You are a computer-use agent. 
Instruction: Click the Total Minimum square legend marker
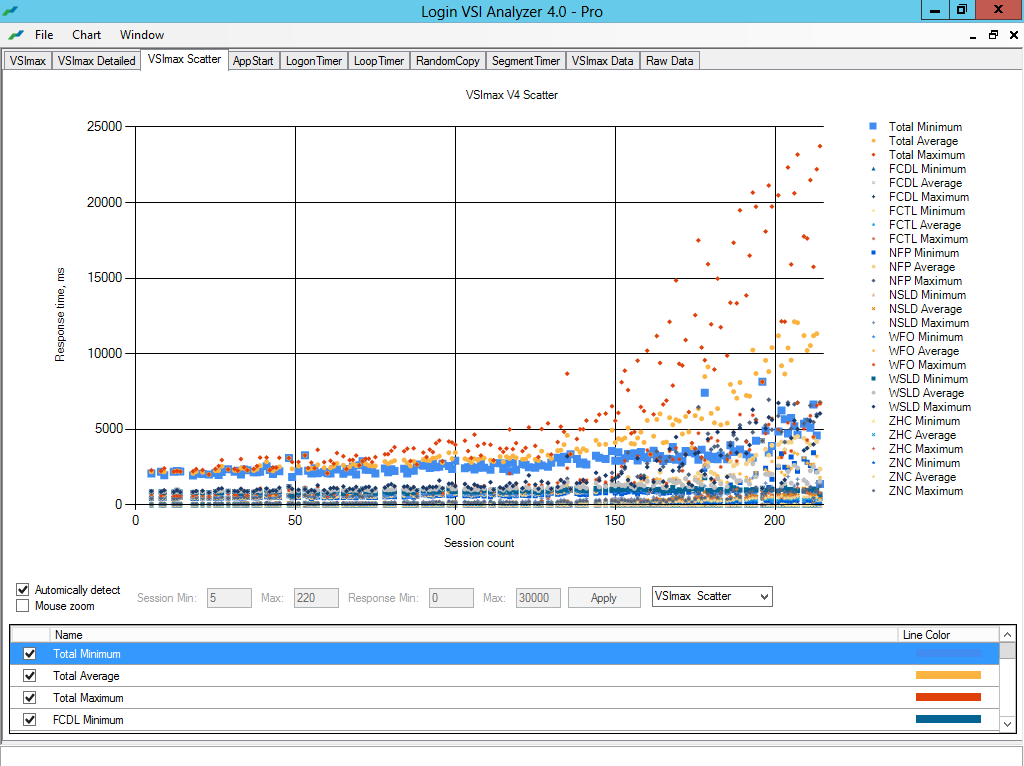tap(873, 127)
